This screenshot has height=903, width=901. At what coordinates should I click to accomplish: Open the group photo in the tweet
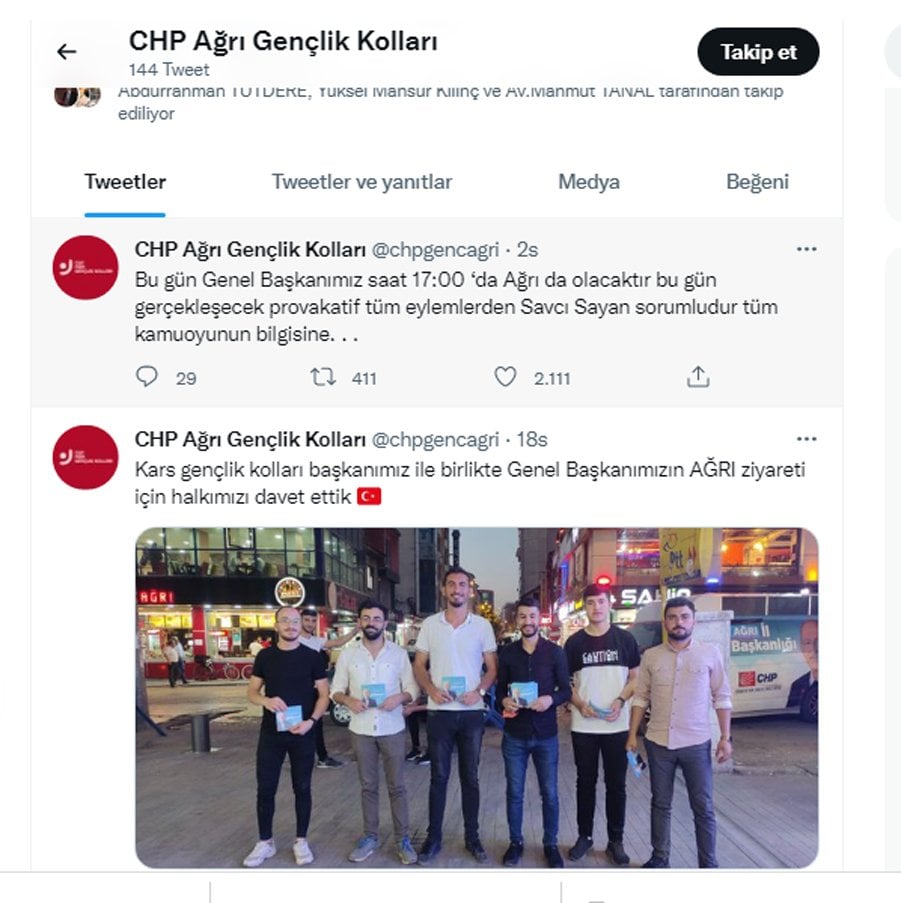[477, 697]
